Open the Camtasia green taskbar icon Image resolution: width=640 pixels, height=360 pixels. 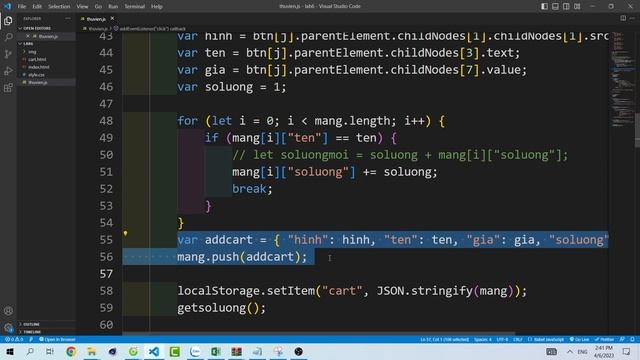click(175, 351)
